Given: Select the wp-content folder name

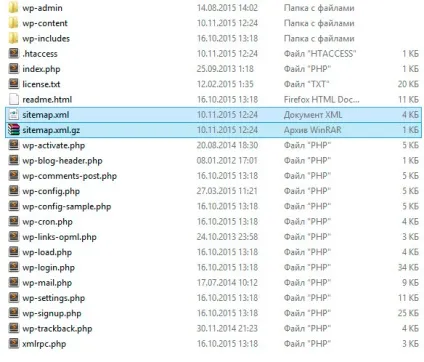Looking at the screenshot, I should tap(45, 23).
